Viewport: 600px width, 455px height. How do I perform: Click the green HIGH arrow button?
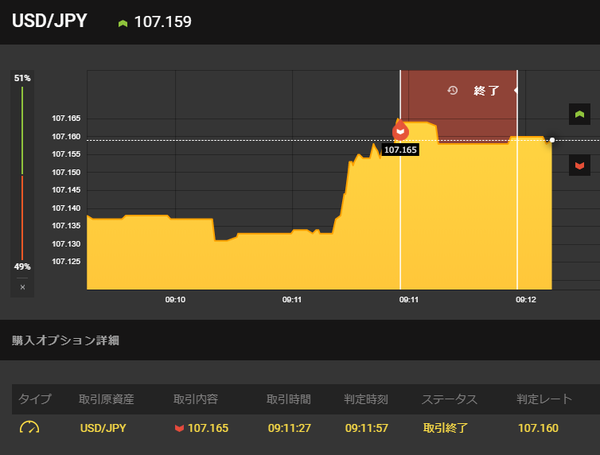click(579, 114)
